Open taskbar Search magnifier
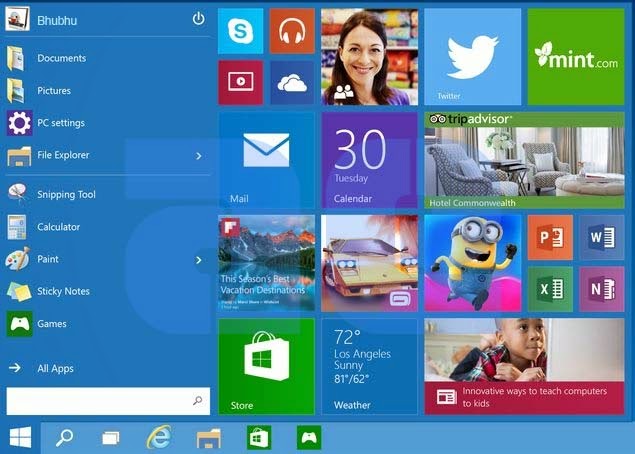The height and width of the screenshot is (454, 635). pyautogui.click(x=64, y=438)
